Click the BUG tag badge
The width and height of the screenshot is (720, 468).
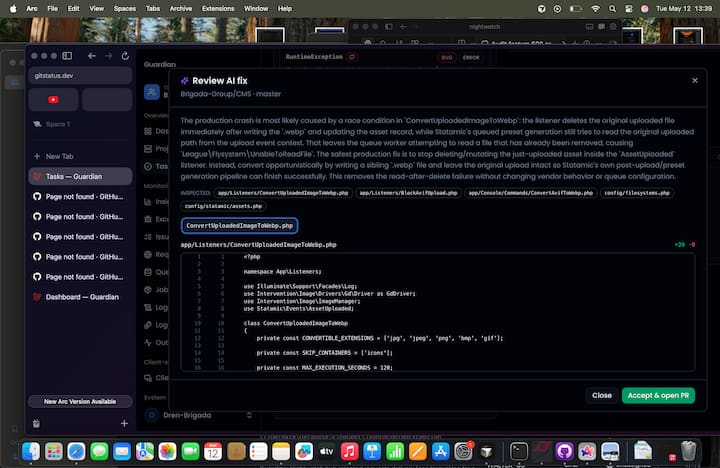coord(446,57)
